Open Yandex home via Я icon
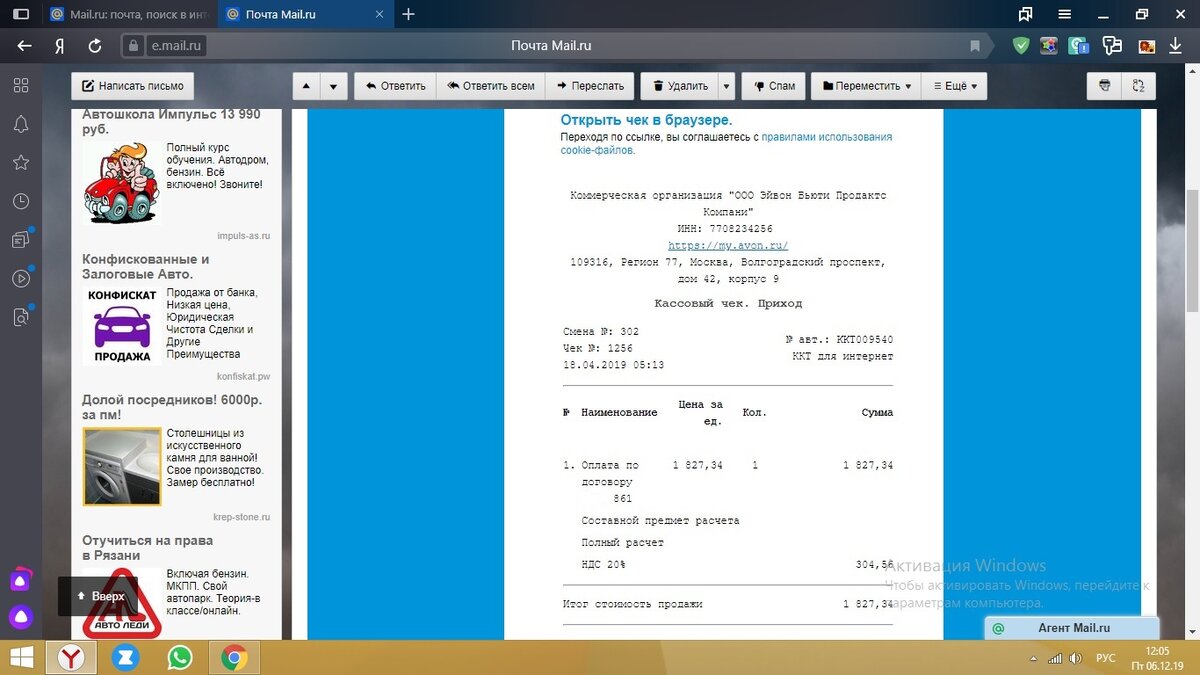Screen dimensions: 1200x675 click(x=60, y=45)
